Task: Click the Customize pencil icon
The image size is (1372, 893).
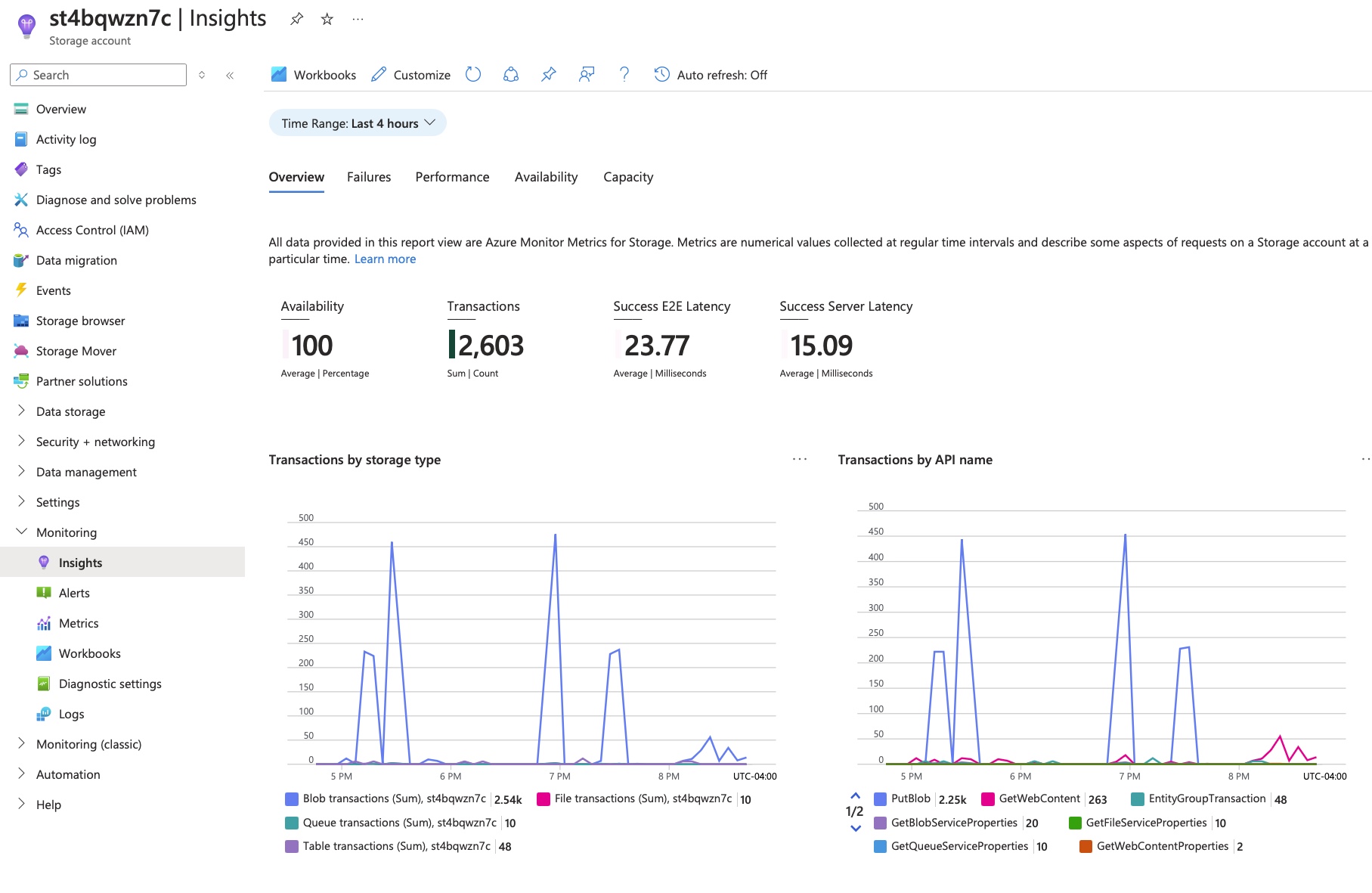Action: [x=379, y=74]
